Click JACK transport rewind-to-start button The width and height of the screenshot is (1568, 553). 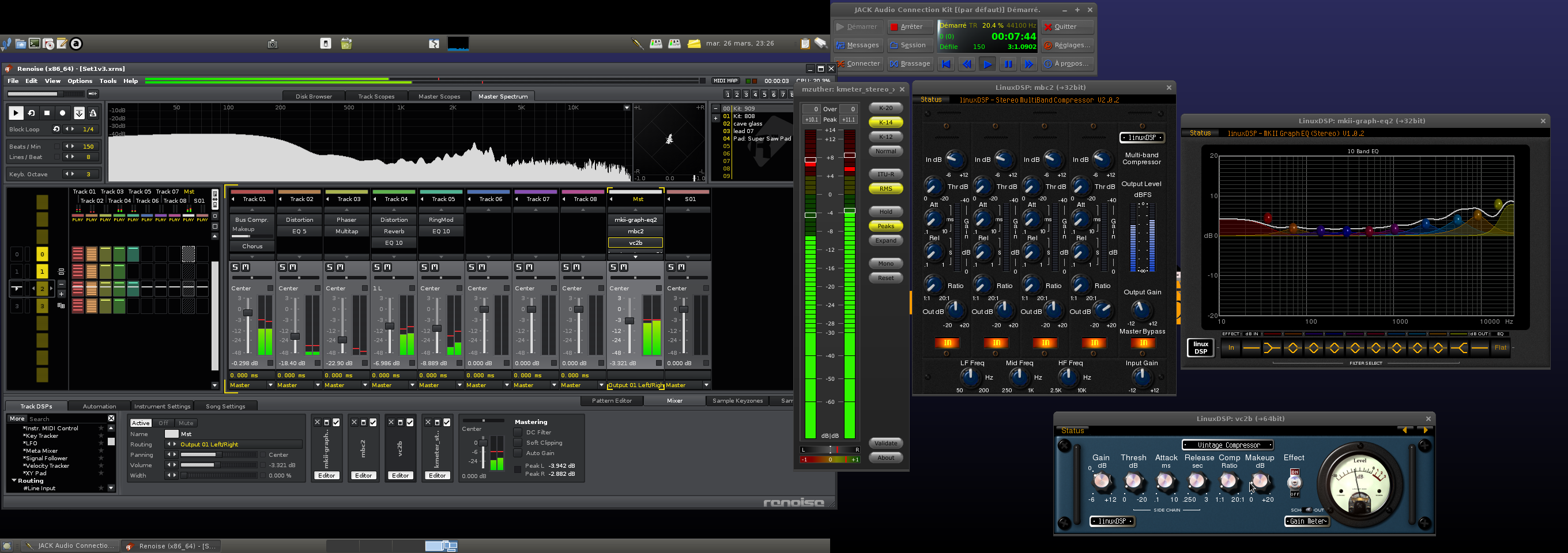[x=945, y=64]
